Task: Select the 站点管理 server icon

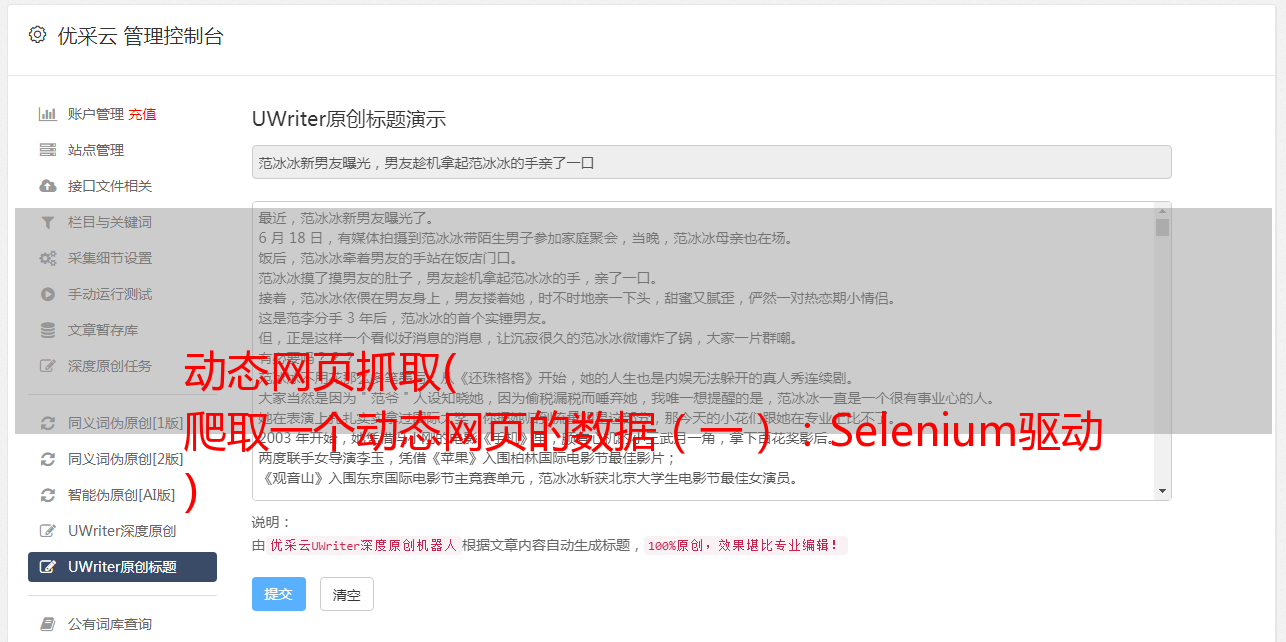Action: pyautogui.click(x=47, y=150)
